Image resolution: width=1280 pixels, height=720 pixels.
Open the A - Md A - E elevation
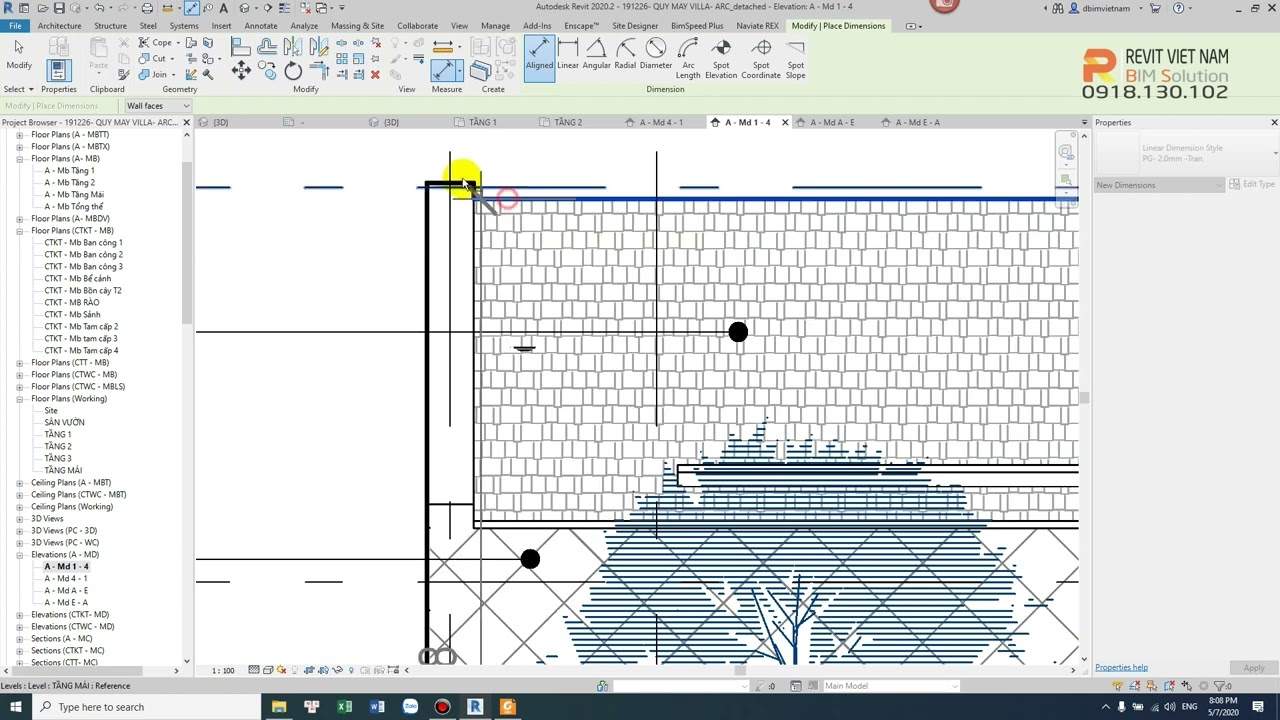(x=66, y=591)
